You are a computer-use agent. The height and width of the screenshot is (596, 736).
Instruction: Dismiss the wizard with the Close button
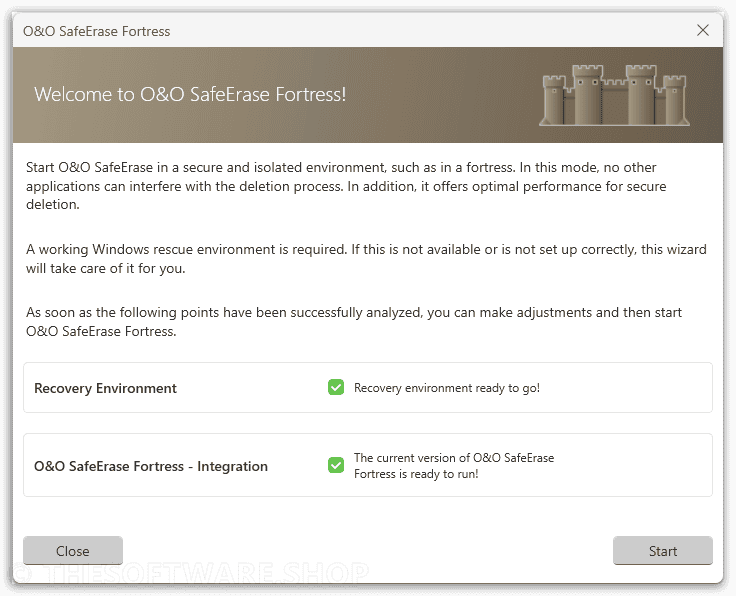[x=73, y=550]
